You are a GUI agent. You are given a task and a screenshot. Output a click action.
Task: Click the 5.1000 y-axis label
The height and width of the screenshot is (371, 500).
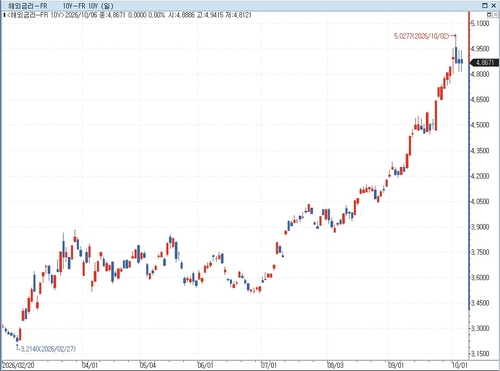point(480,23)
